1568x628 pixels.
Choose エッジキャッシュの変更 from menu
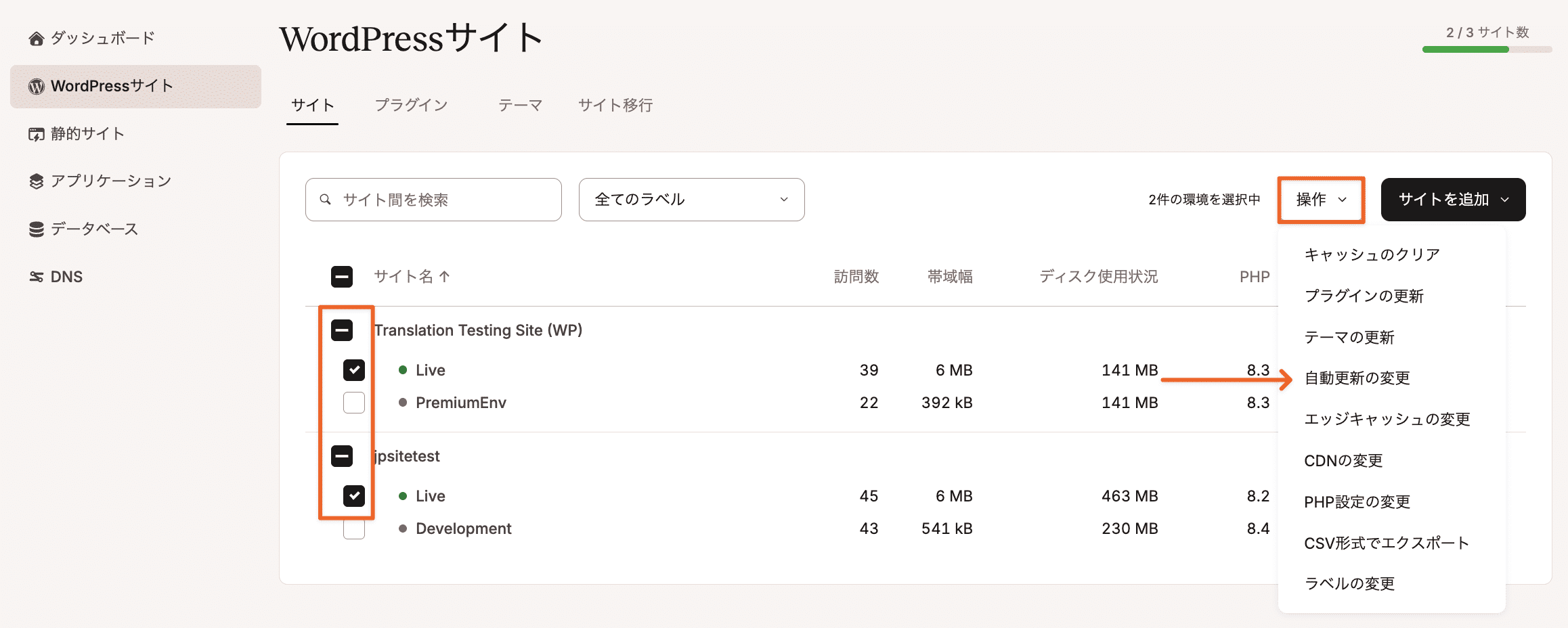tap(1387, 420)
